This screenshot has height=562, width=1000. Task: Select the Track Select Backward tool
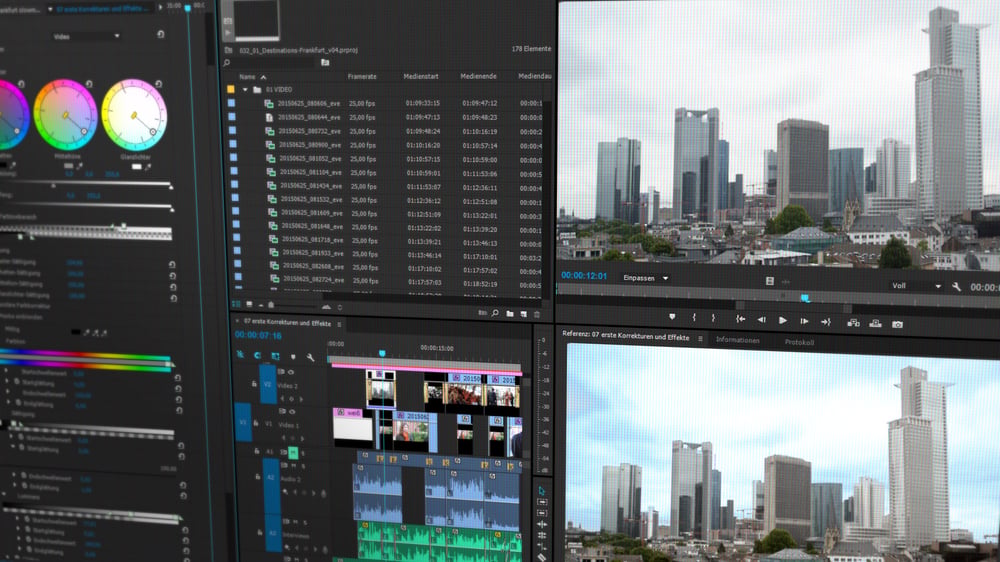click(541, 513)
